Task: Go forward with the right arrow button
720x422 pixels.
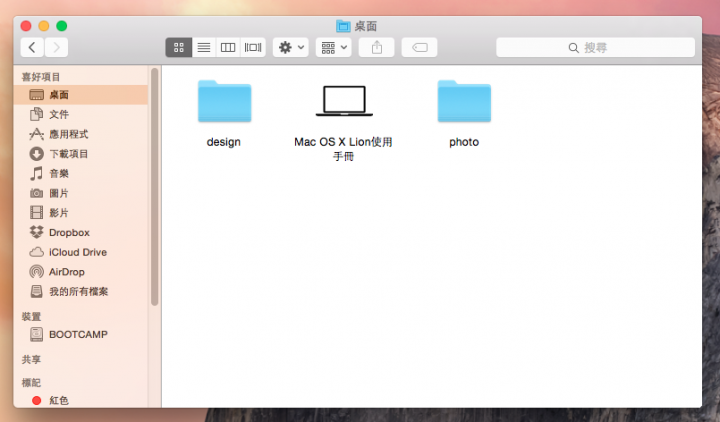Action: pos(56,47)
